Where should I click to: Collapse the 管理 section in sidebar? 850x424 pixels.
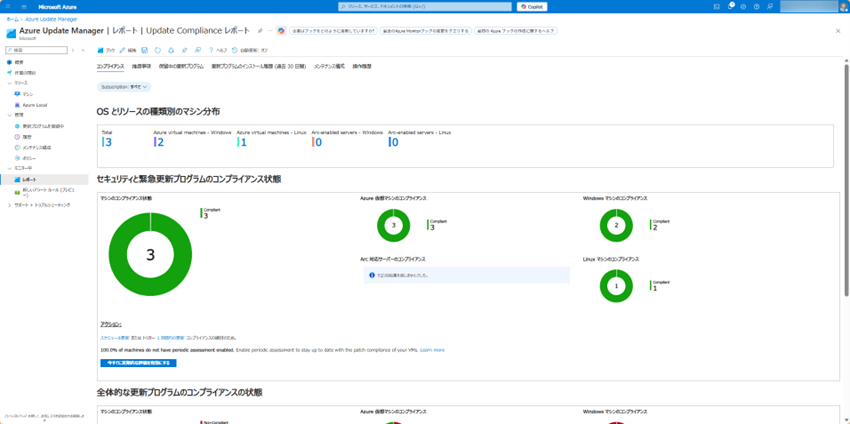pos(8,115)
